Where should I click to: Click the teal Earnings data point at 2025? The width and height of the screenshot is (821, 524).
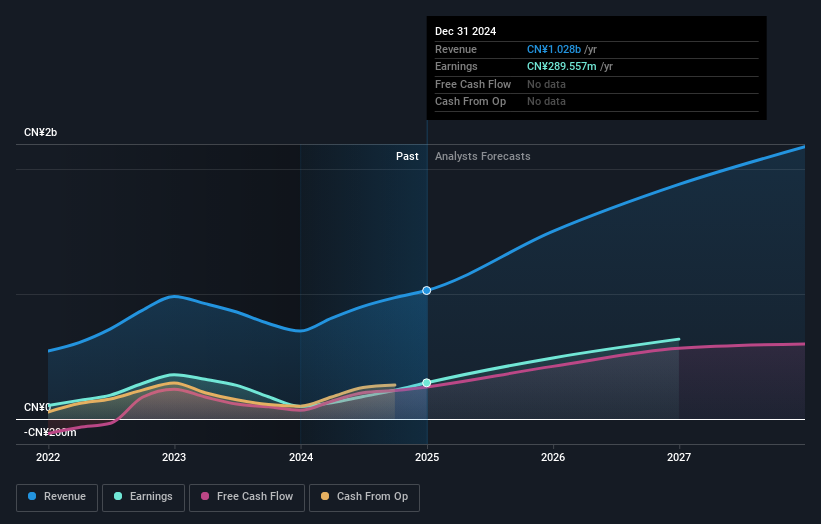(x=427, y=383)
